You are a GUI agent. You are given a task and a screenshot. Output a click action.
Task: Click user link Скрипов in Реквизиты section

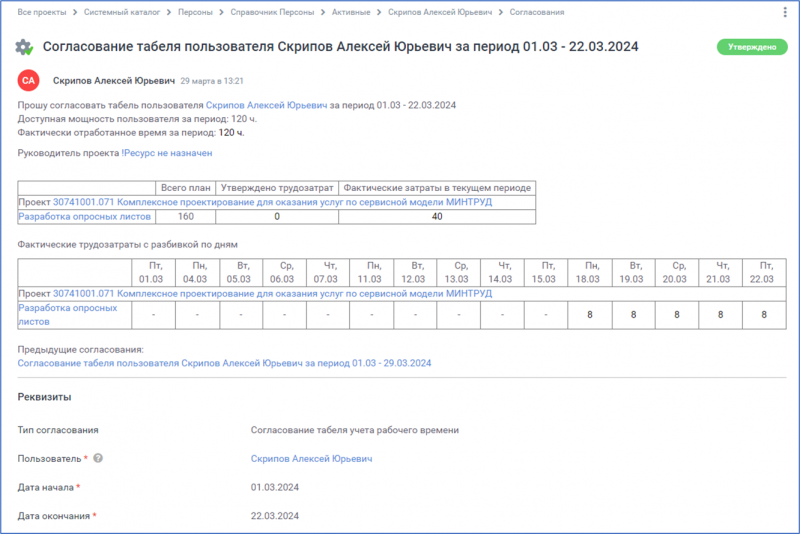point(311,459)
